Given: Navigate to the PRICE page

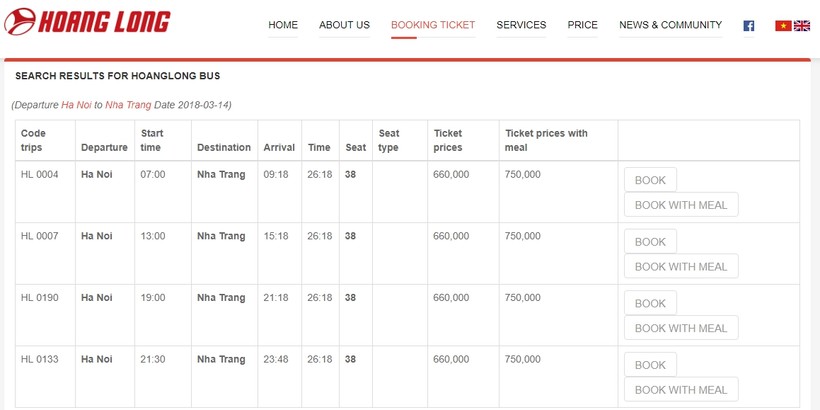Looking at the screenshot, I should [582, 25].
